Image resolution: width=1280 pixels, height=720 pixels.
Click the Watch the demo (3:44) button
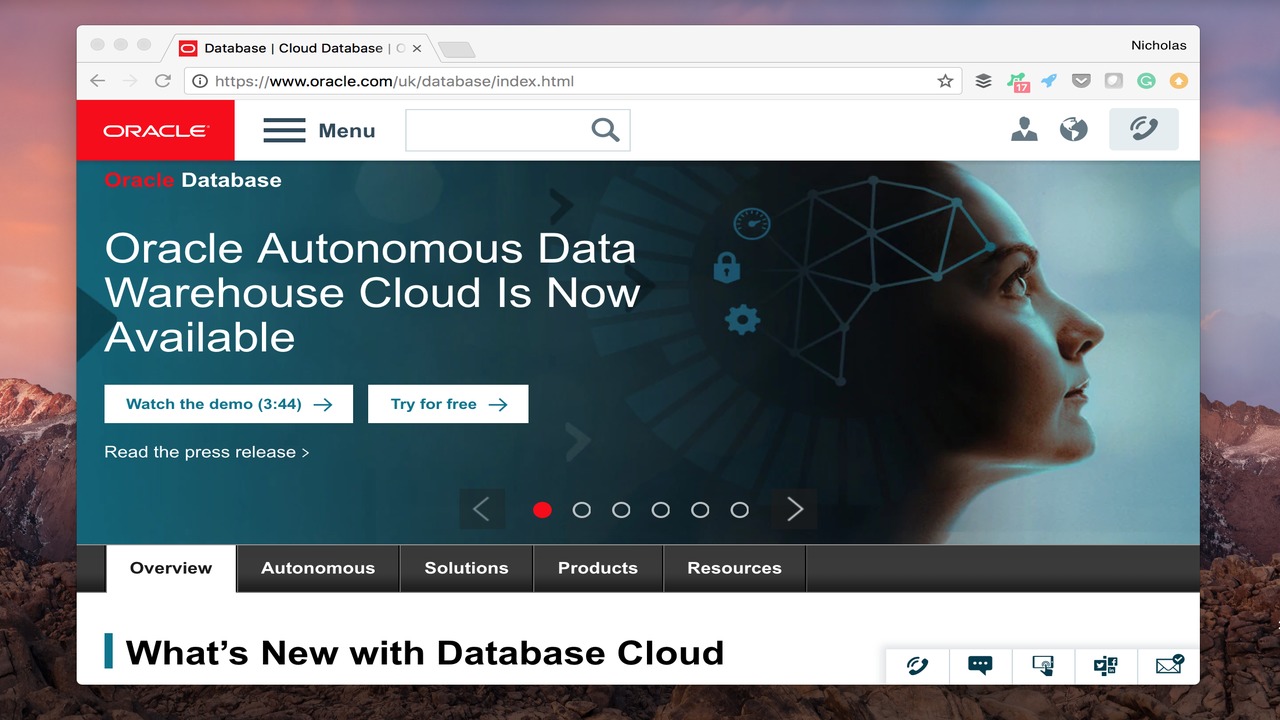[x=229, y=404]
